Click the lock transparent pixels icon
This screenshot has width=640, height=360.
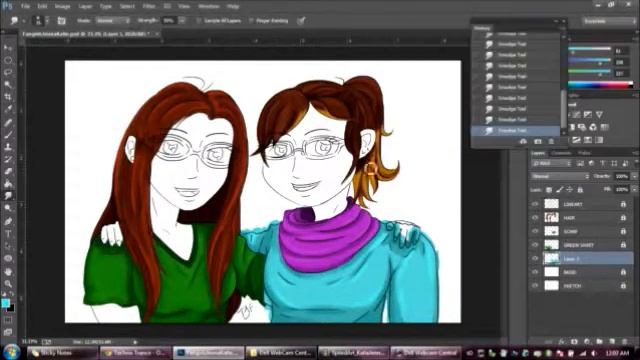(x=549, y=190)
